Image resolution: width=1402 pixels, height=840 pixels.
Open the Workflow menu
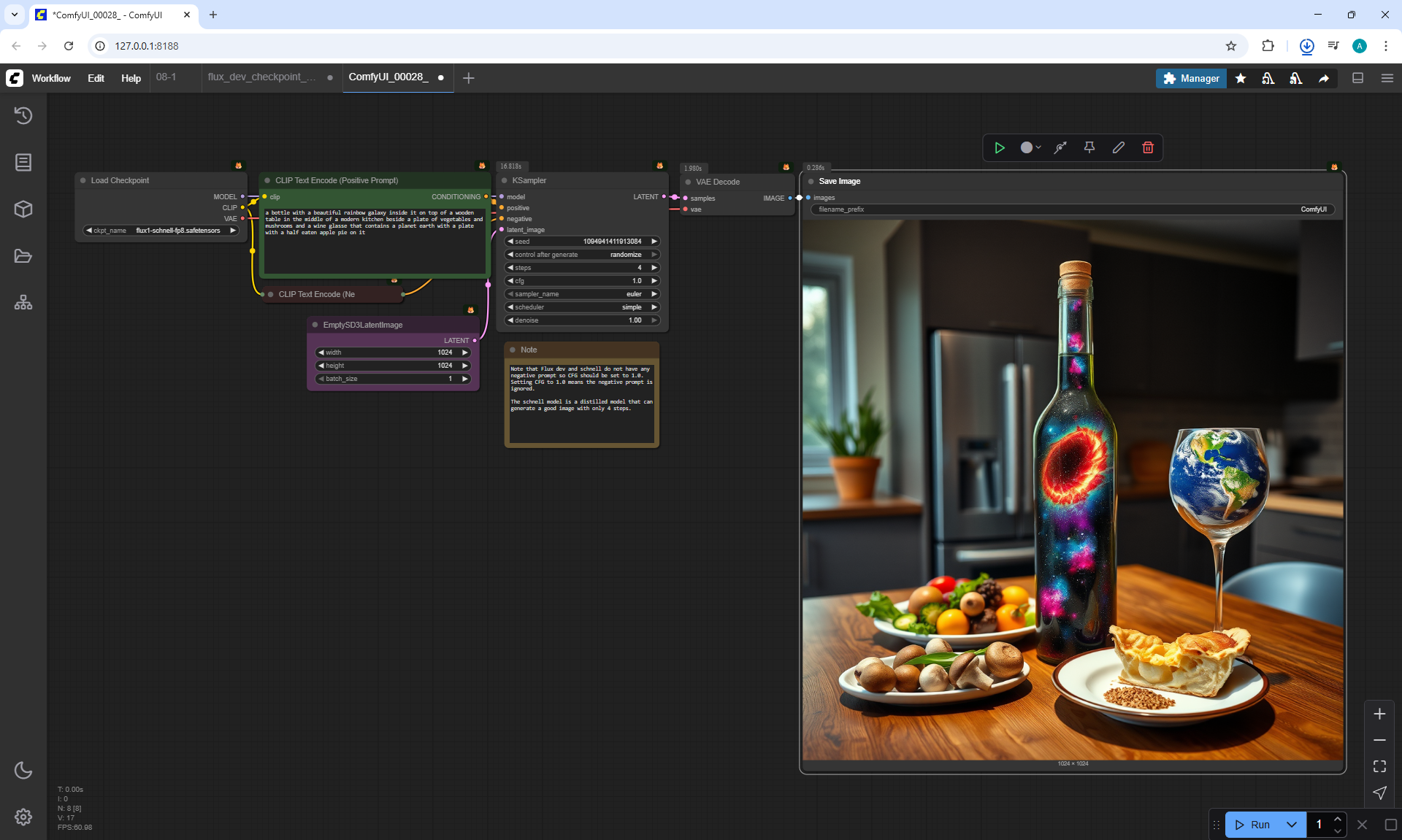pos(51,78)
